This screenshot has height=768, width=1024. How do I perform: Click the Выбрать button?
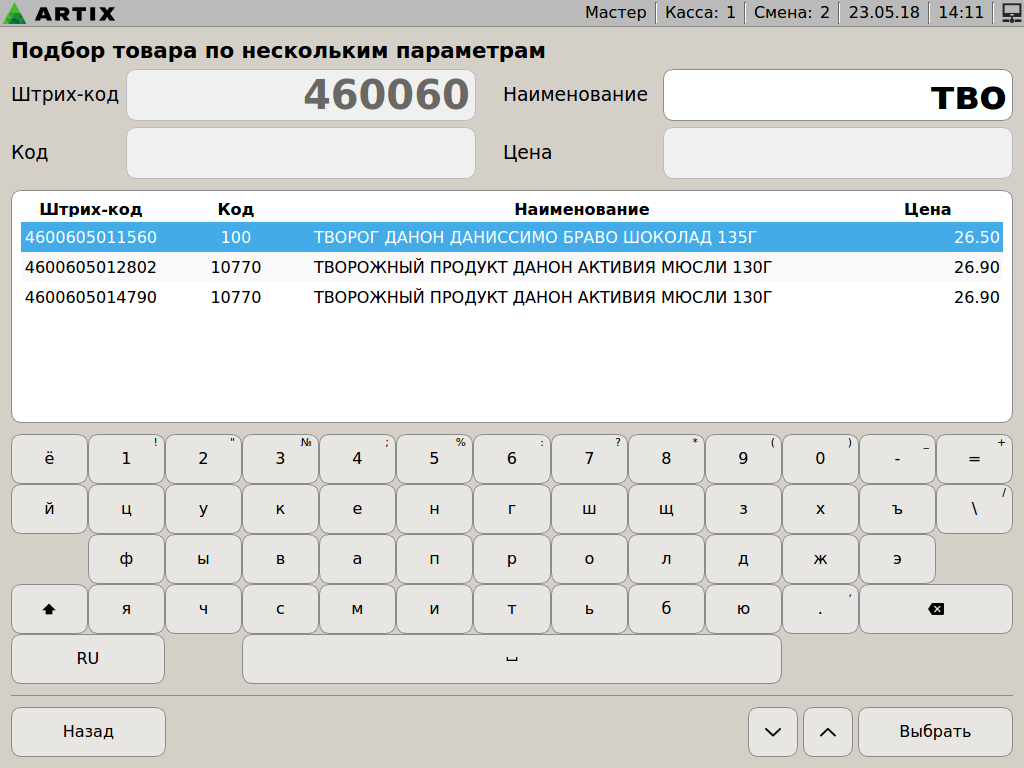[x=935, y=732]
